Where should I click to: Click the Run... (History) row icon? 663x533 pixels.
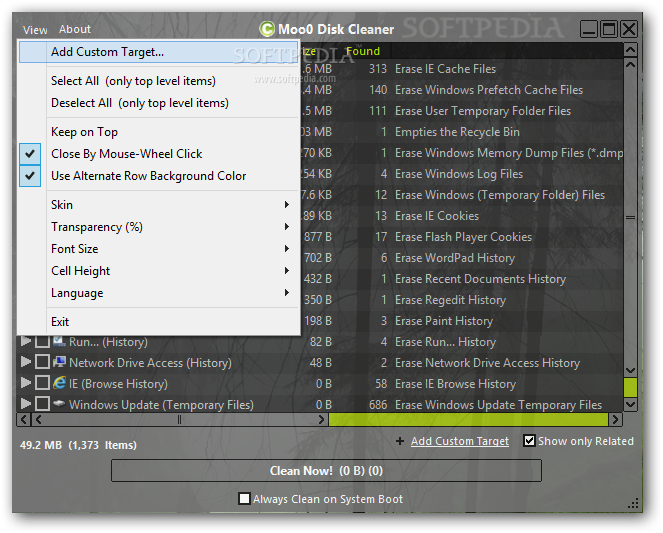[x=59, y=341]
